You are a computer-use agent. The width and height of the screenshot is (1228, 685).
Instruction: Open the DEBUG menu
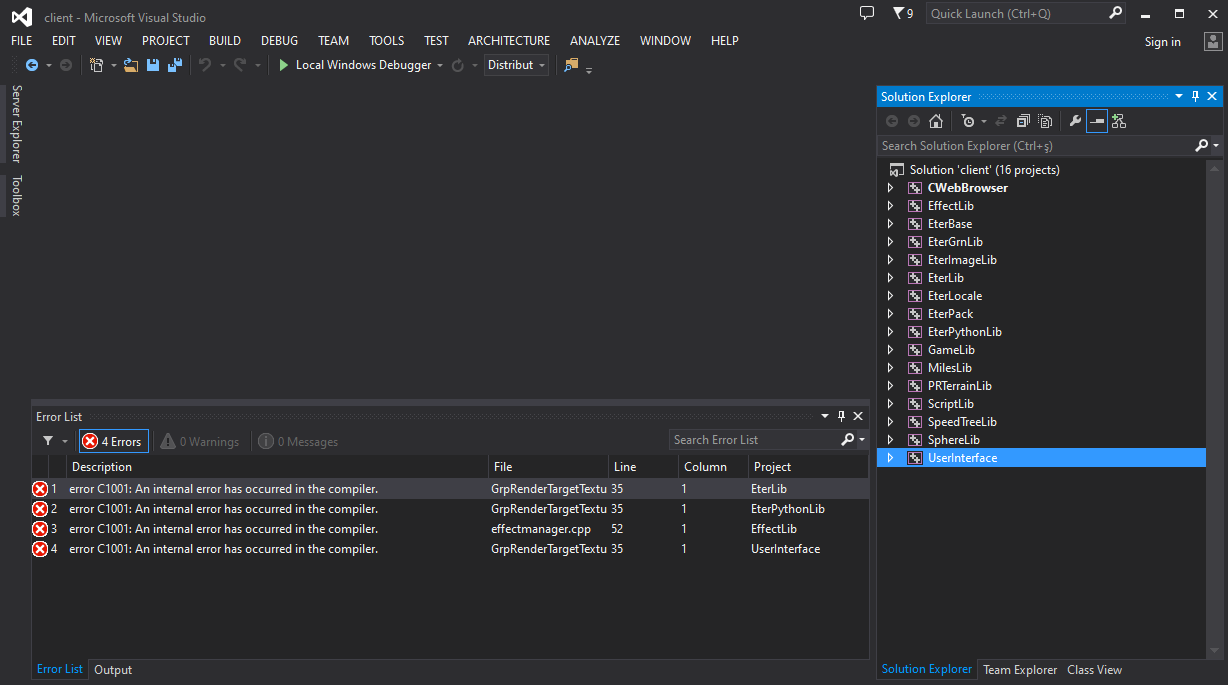(280, 41)
